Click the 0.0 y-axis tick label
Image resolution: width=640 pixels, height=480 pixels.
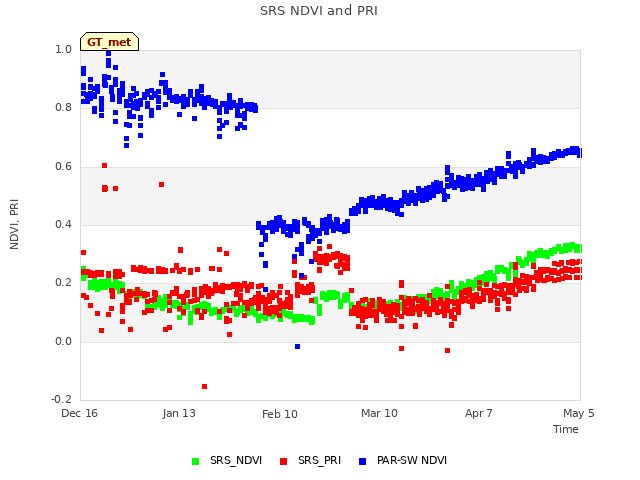(63, 341)
